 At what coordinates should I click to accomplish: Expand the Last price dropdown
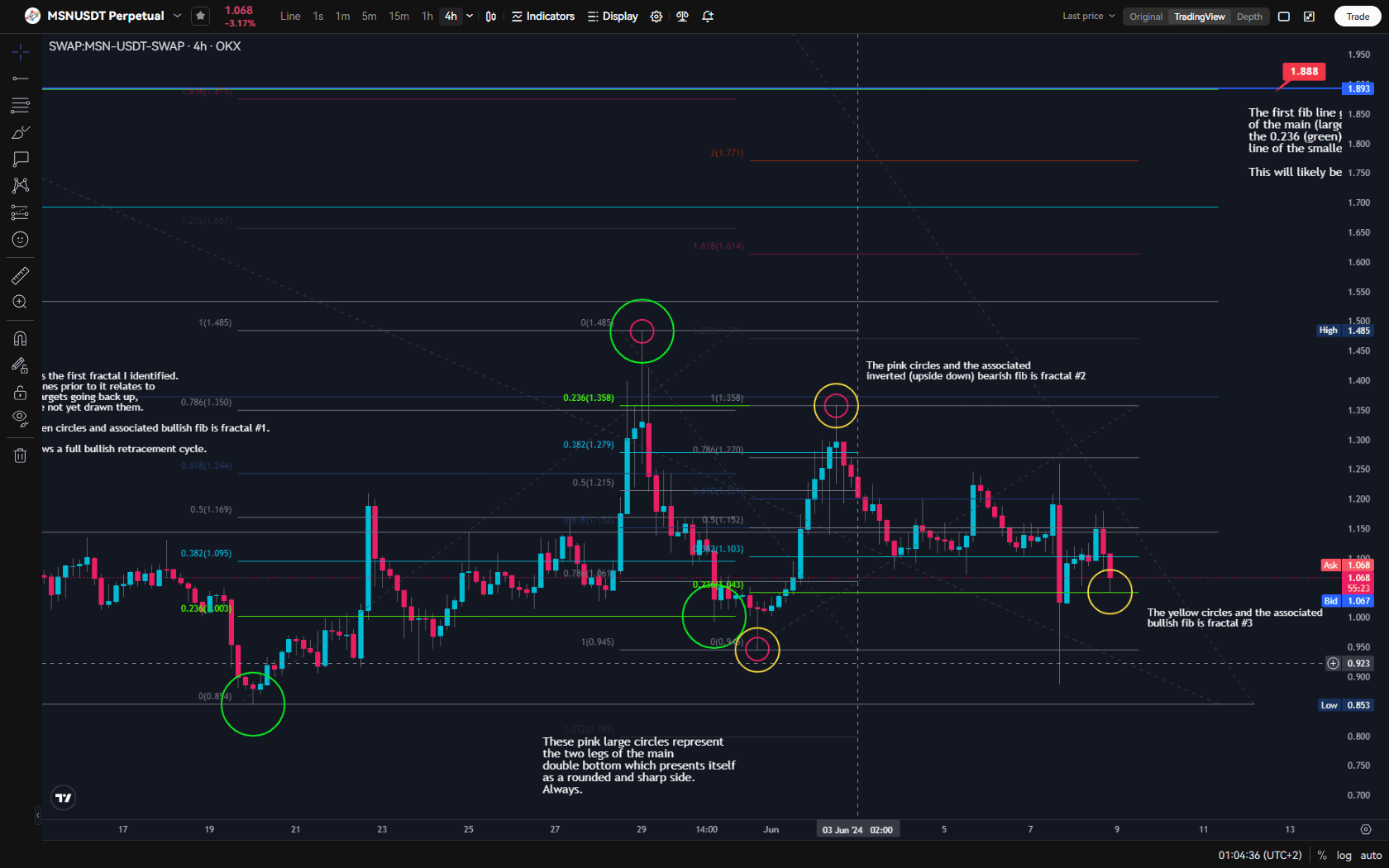click(x=1089, y=17)
